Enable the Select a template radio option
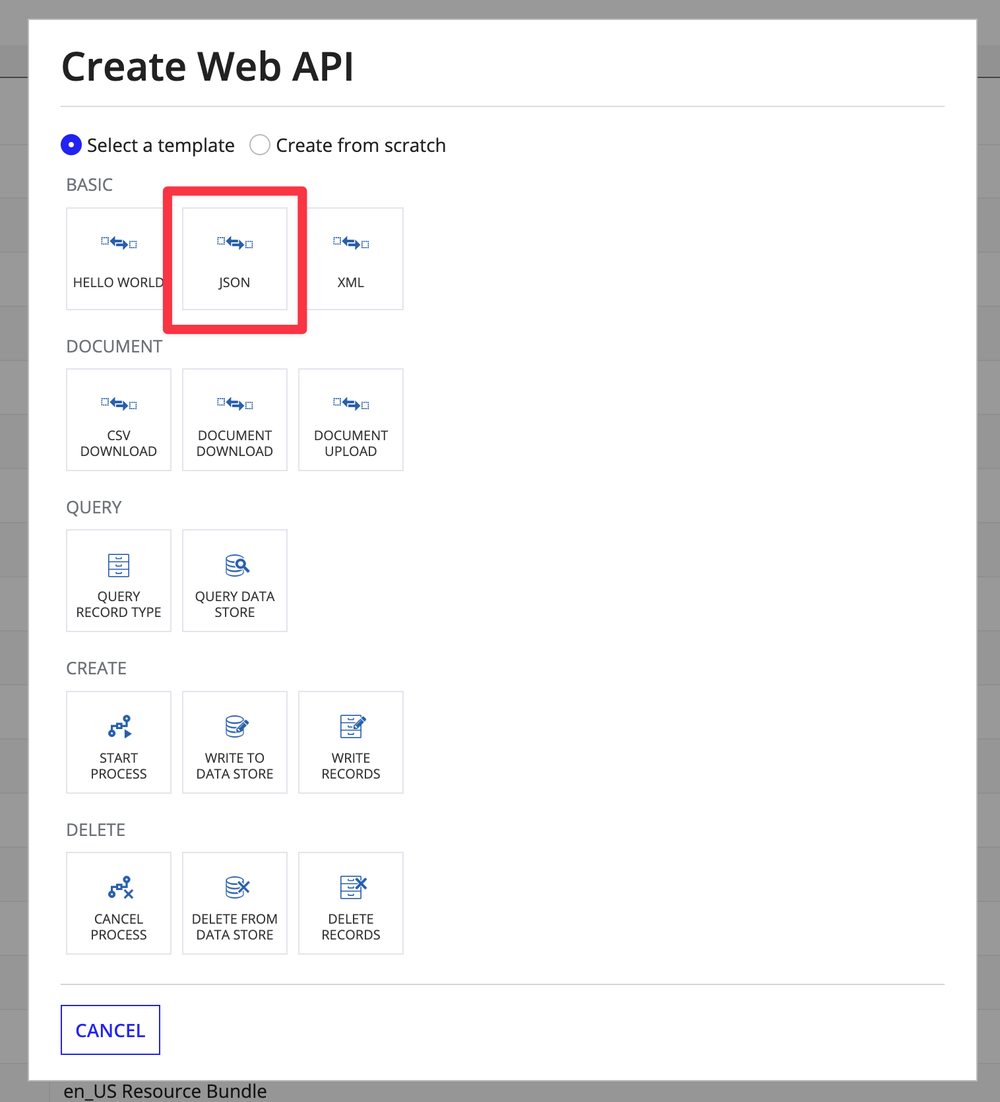Screen dimensions: 1000x1102 pos(71,145)
